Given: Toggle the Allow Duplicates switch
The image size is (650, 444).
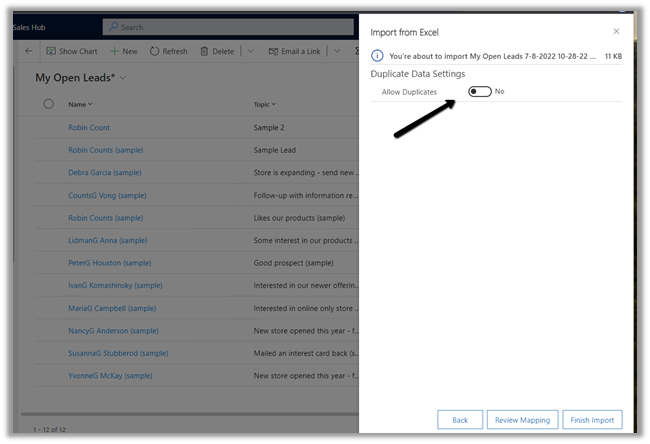Looking at the screenshot, I should pos(480,91).
